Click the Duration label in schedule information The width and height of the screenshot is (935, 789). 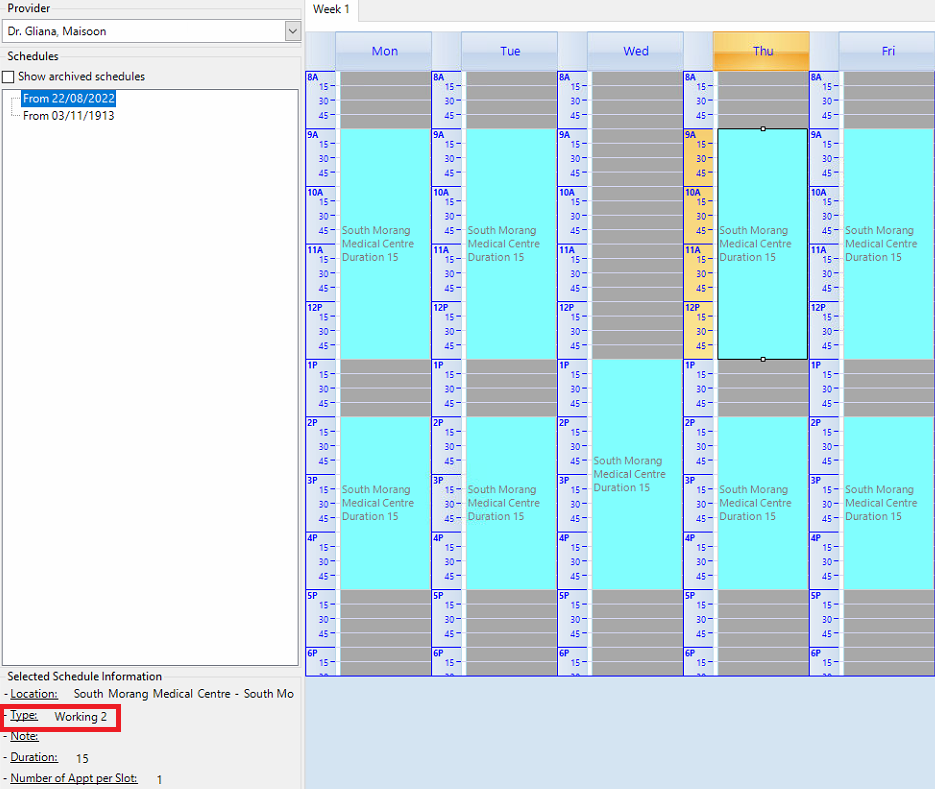pyautogui.click(x=34, y=758)
